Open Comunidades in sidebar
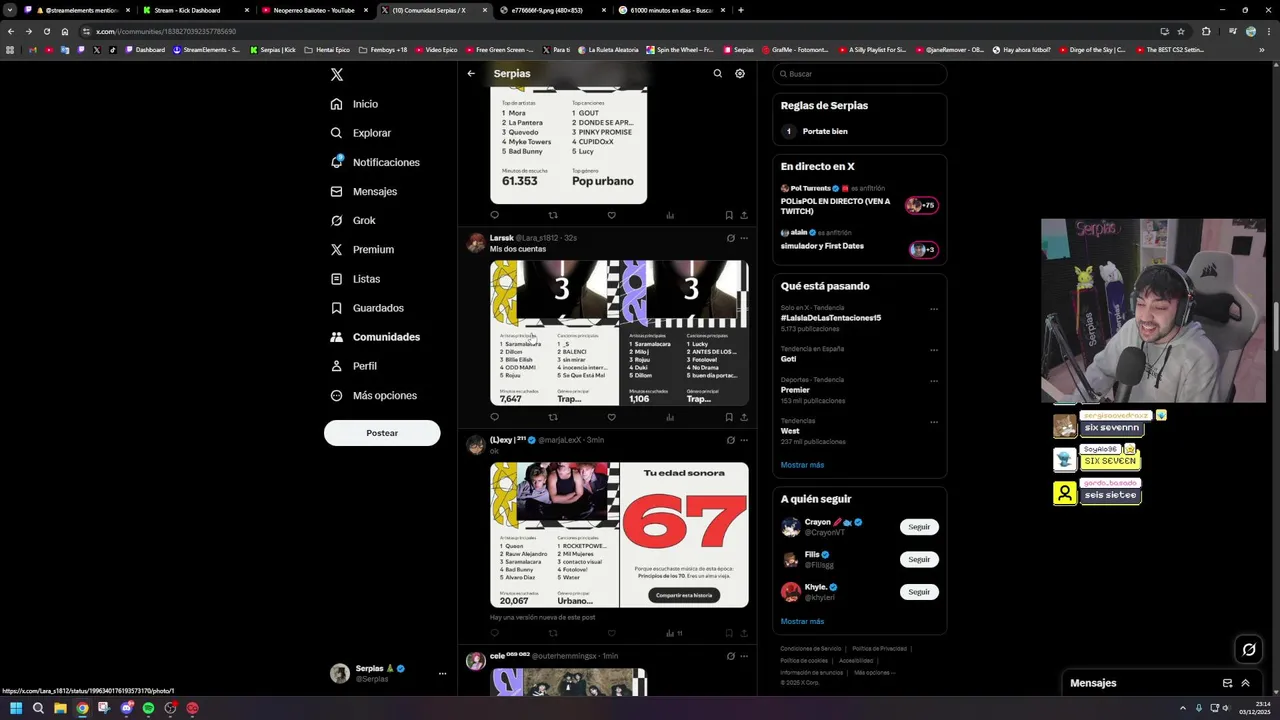1280x720 pixels. coord(375,337)
